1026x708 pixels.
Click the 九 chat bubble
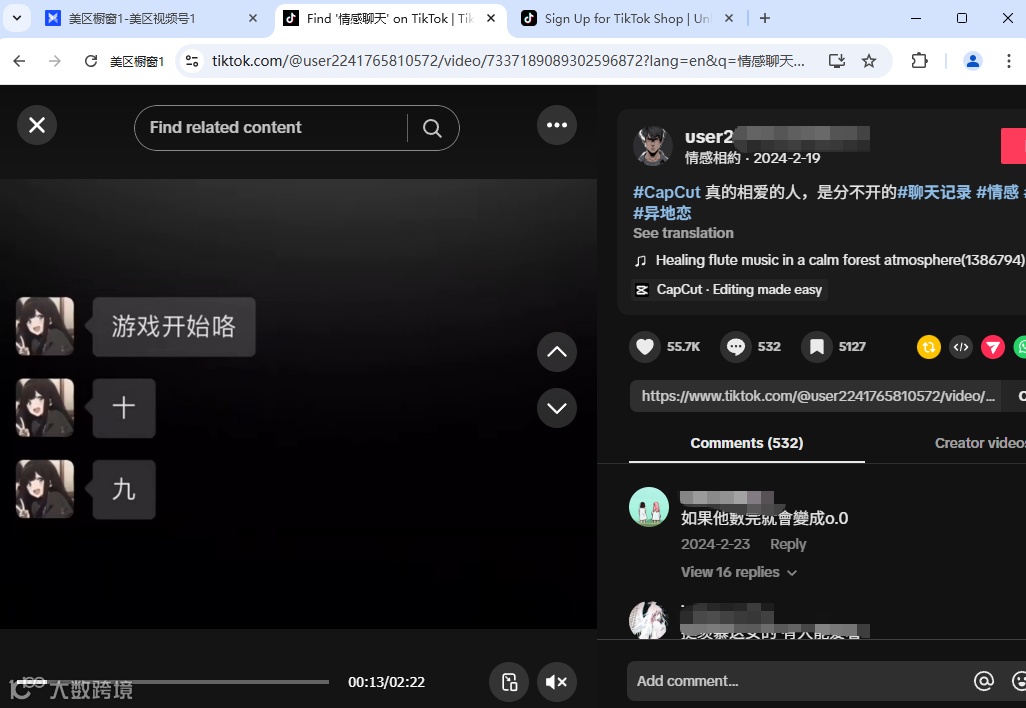(x=124, y=489)
